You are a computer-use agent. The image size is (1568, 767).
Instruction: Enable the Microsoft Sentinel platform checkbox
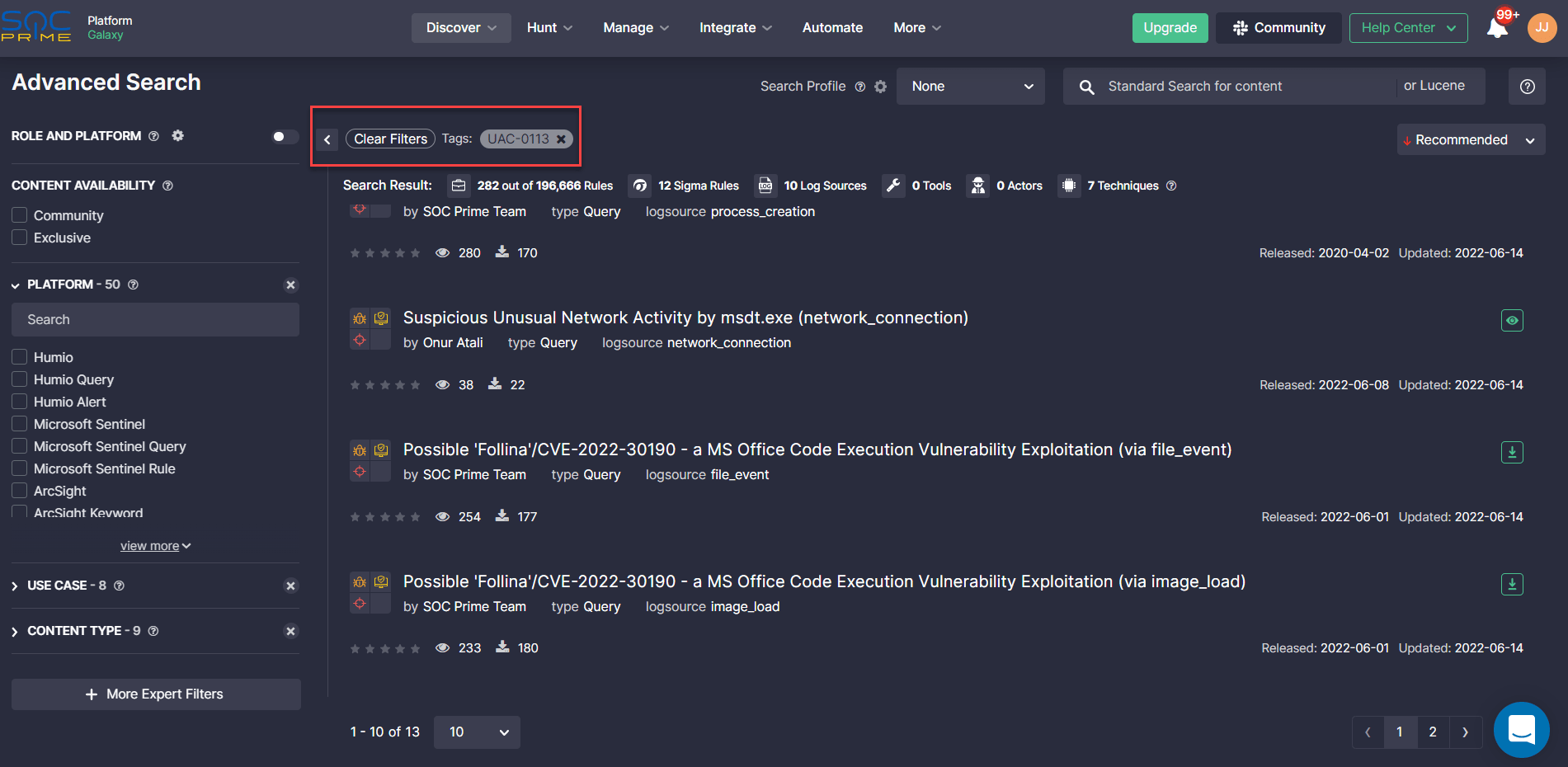click(20, 424)
